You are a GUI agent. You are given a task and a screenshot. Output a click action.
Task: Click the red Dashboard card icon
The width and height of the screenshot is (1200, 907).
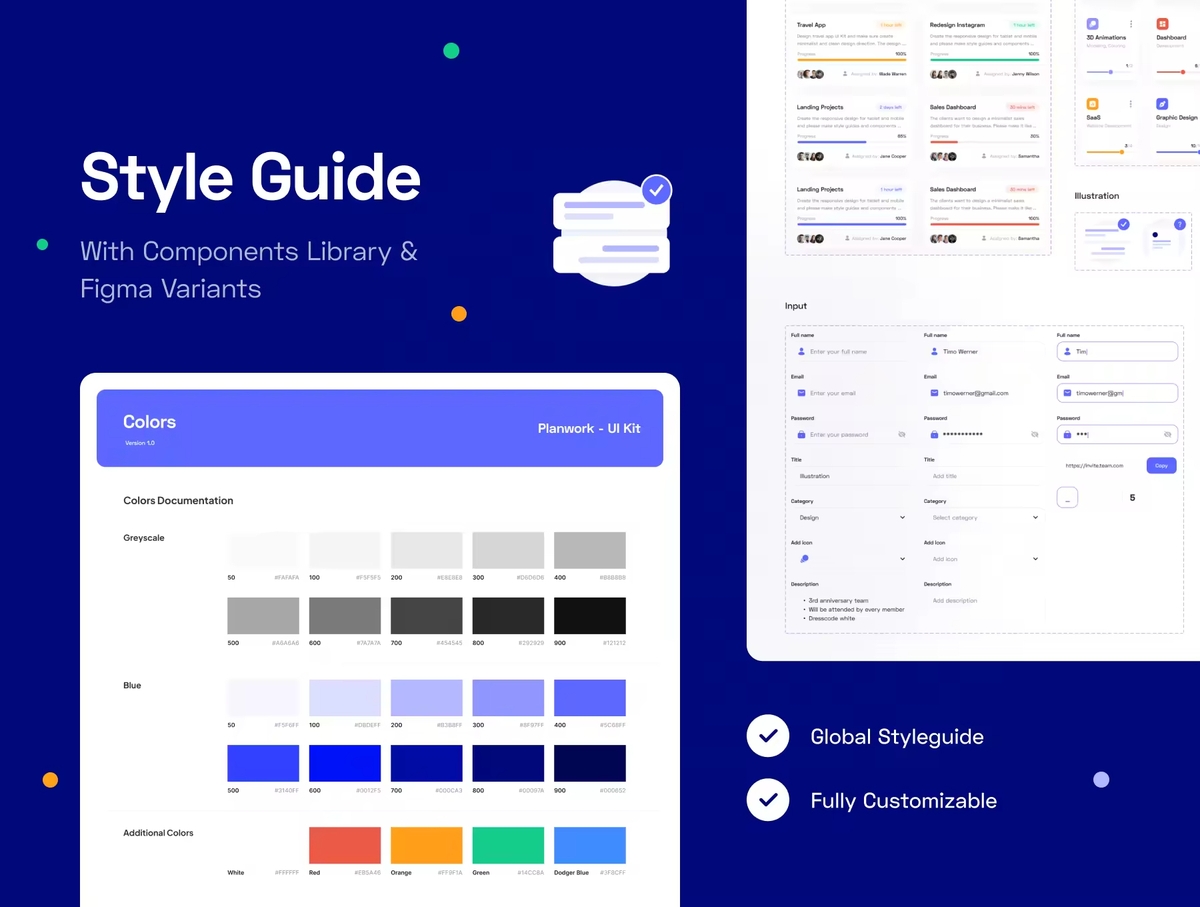pyautogui.click(x=1163, y=23)
